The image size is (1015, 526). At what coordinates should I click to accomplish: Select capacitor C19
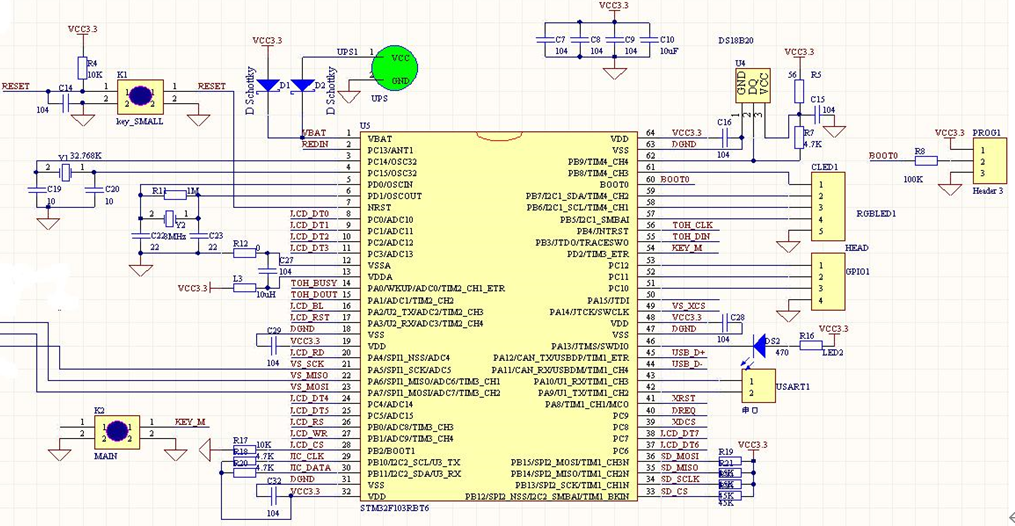pos(39,190)
